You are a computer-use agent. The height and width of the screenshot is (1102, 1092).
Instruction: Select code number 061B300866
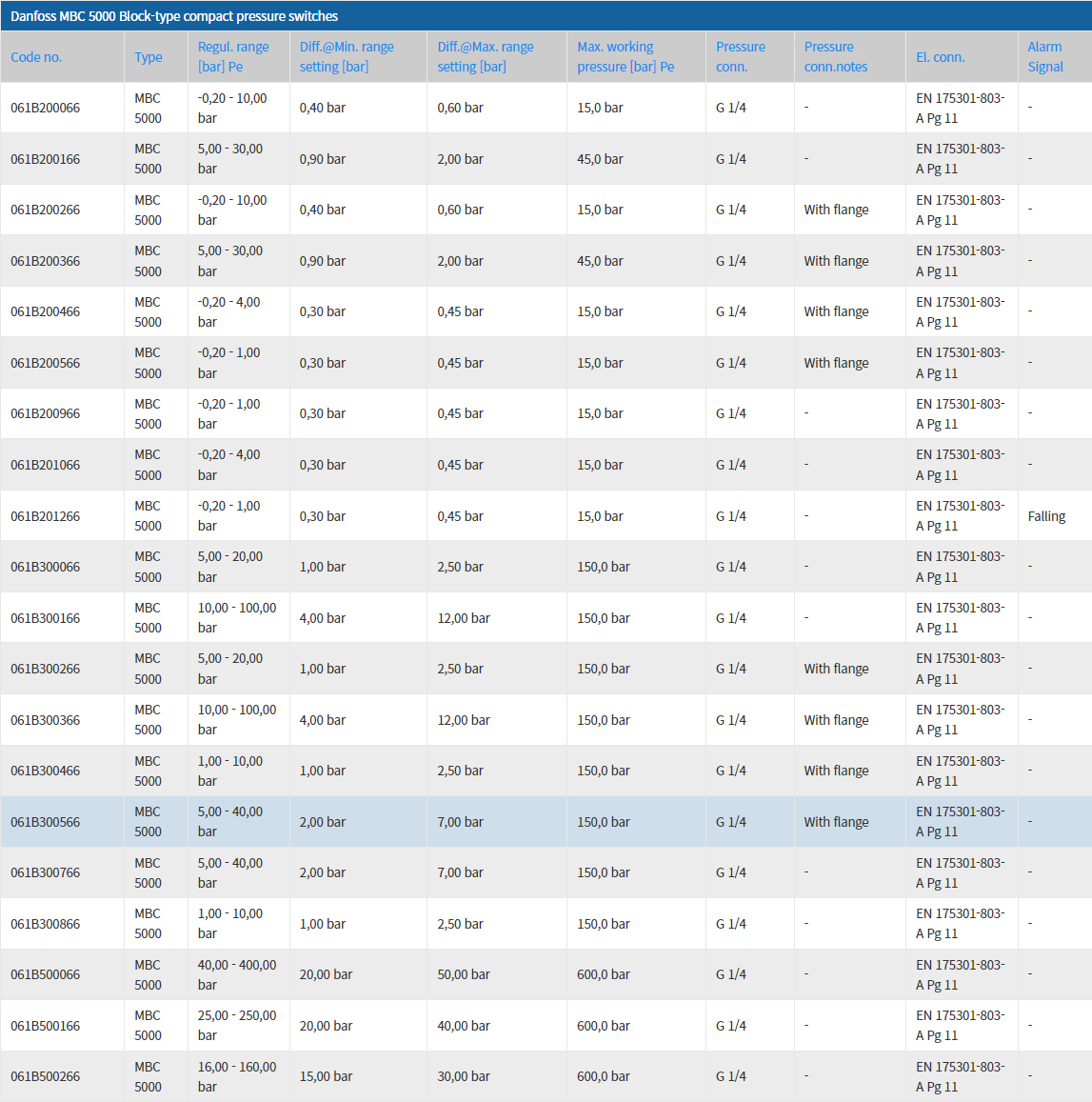[45, 924]
